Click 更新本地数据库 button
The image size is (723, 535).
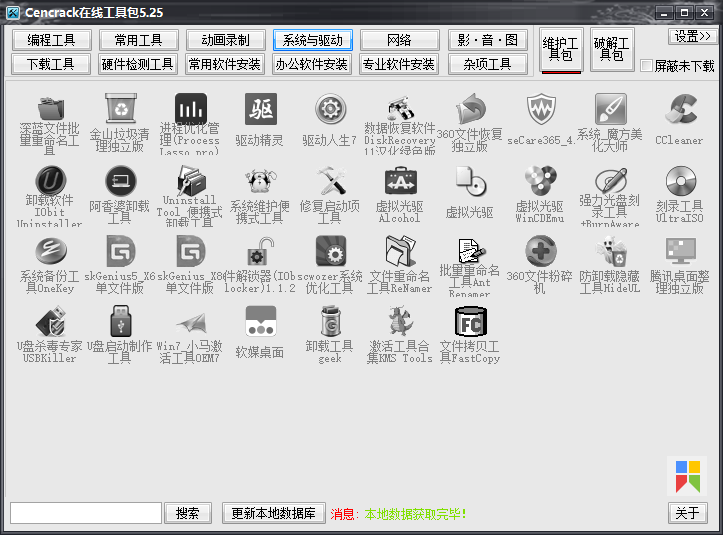click(273, 513)
